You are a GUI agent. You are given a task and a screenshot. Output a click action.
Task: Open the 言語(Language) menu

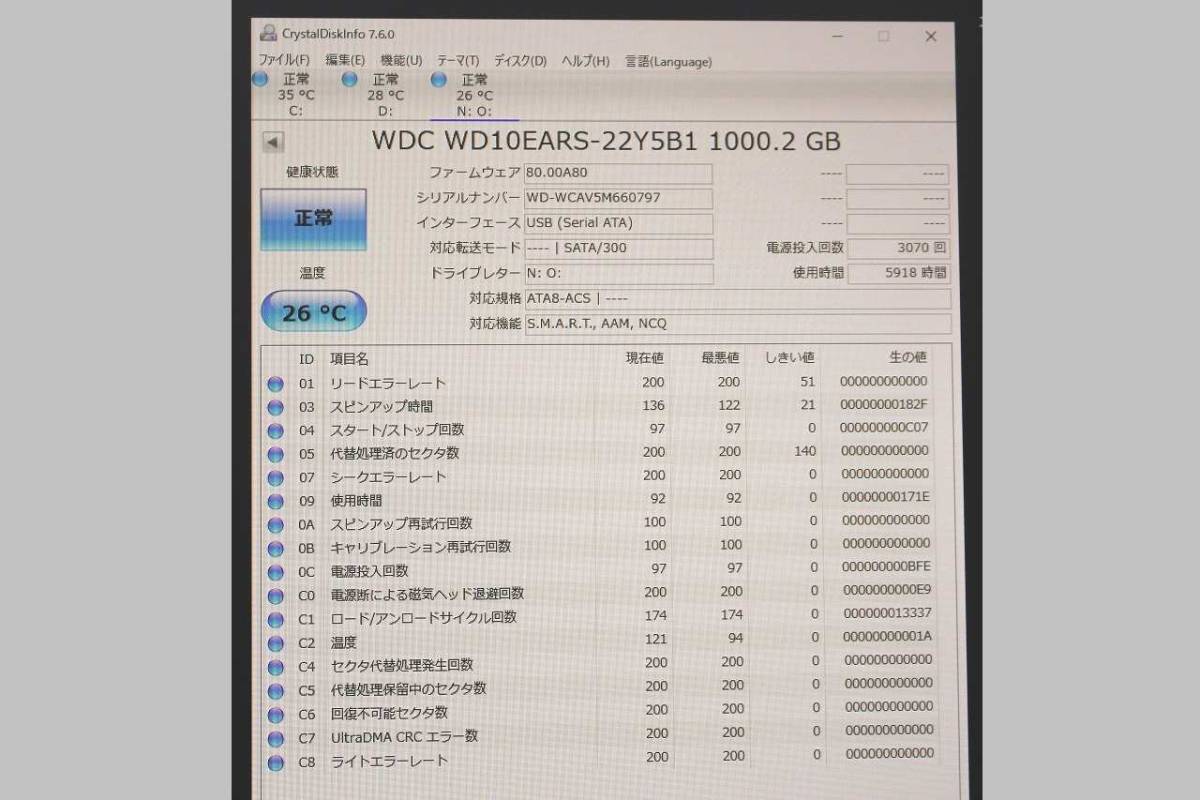coord(668,61)
